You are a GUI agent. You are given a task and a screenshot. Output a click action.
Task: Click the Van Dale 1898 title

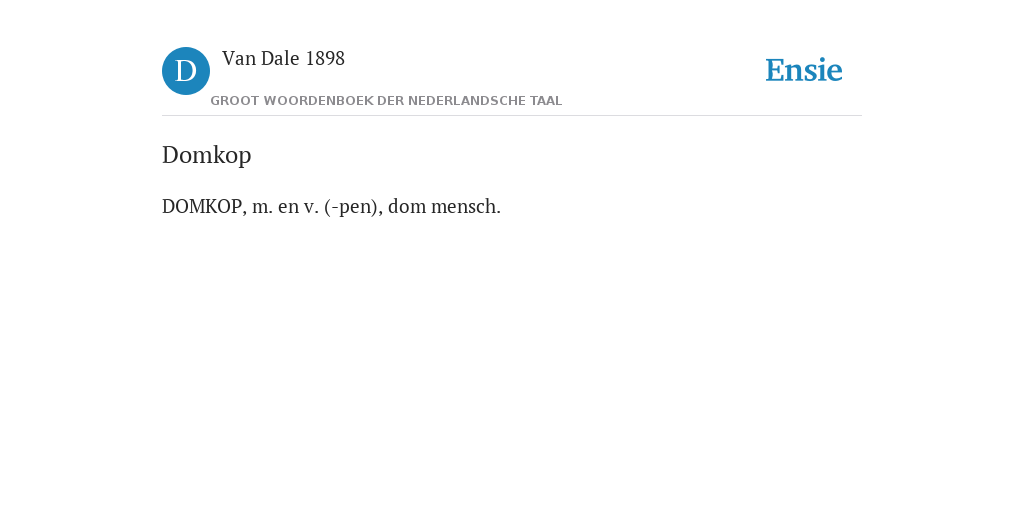pos(283,59)
